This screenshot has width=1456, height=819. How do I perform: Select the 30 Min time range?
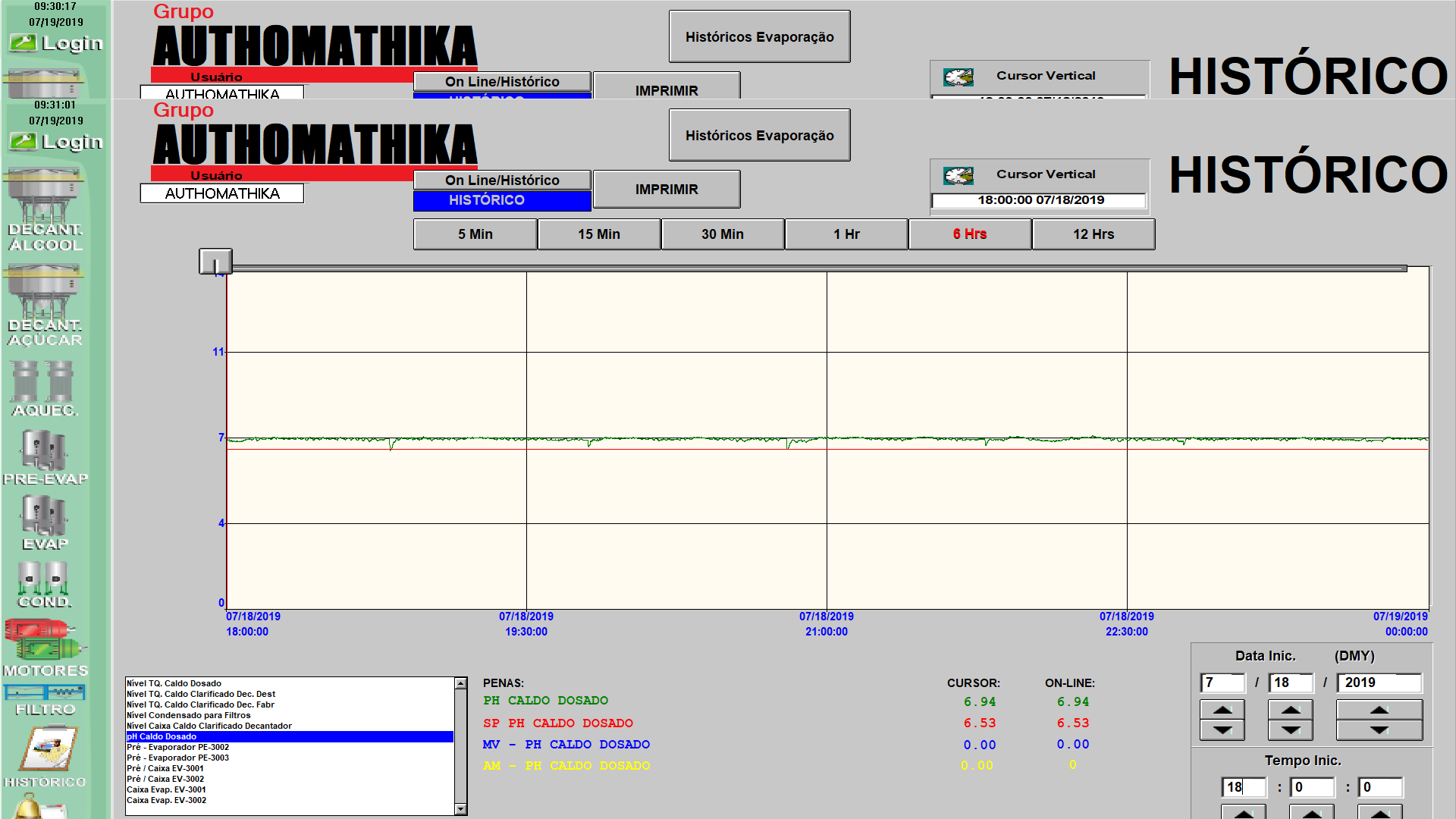[x=723, y=234]
